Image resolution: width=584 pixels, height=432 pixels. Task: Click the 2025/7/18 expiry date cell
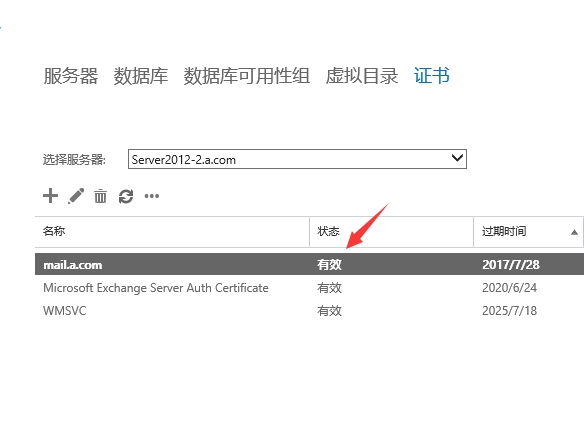tap(510, 311)
